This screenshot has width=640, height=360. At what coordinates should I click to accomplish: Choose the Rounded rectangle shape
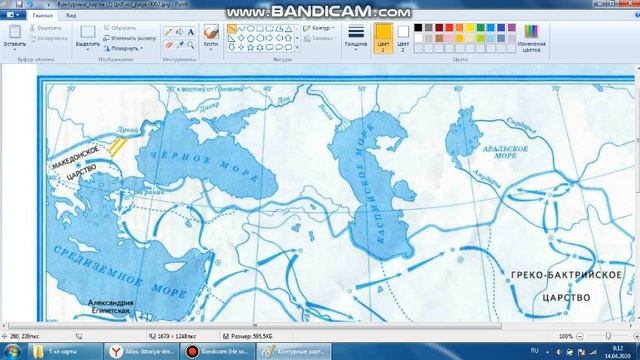pyautogui.click(x=269, y=29)
